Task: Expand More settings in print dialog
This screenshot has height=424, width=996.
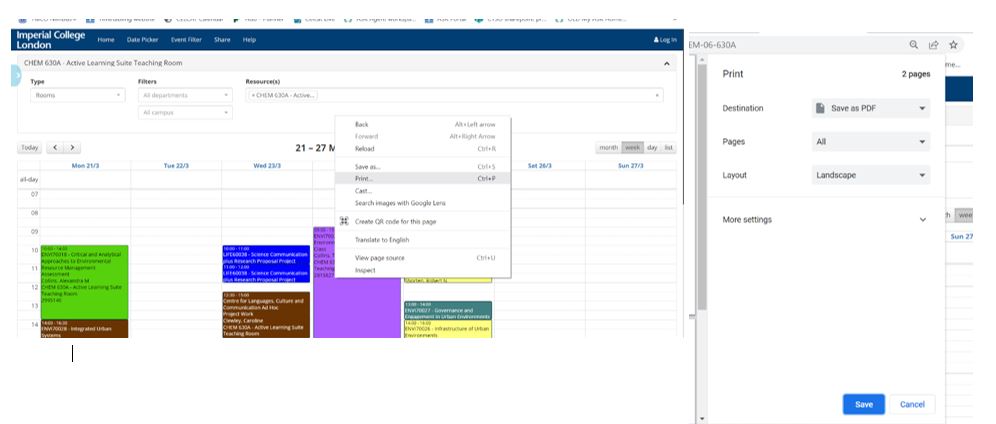Action: pos(922,220)
